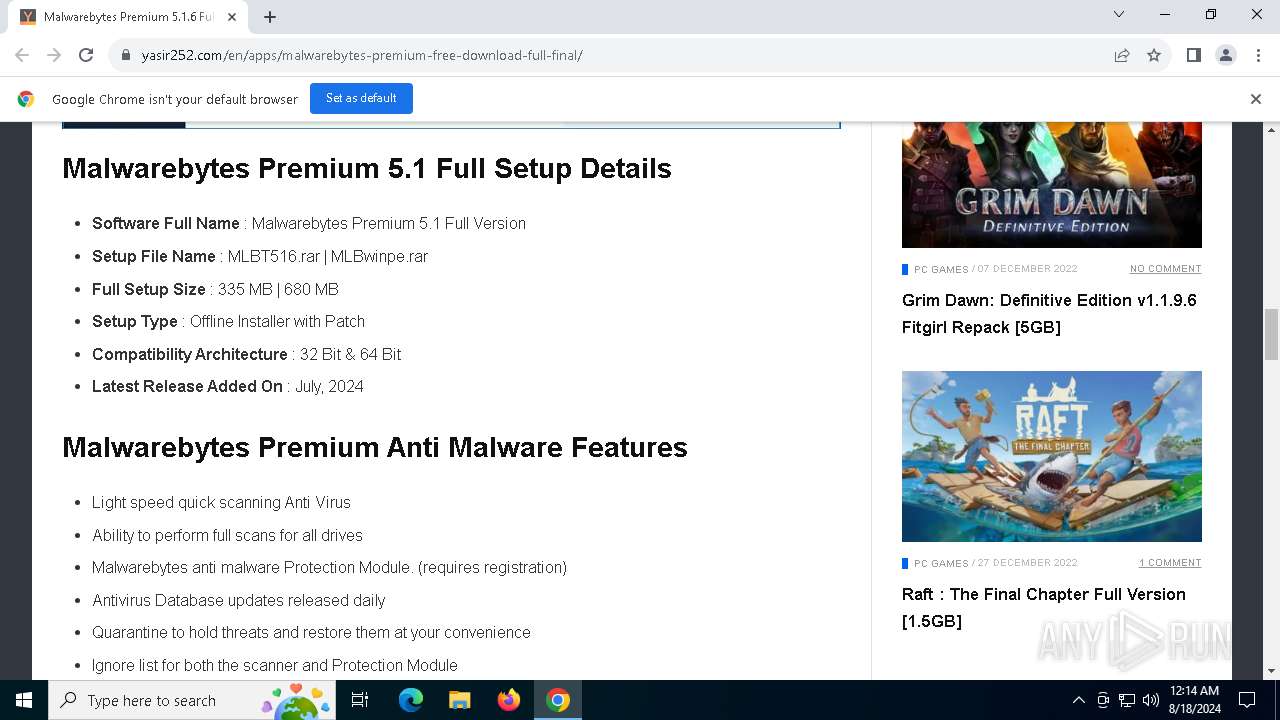The image size is (1280, 720).
Task: Open File Explorer from taskbar
Action: (459, 700)
